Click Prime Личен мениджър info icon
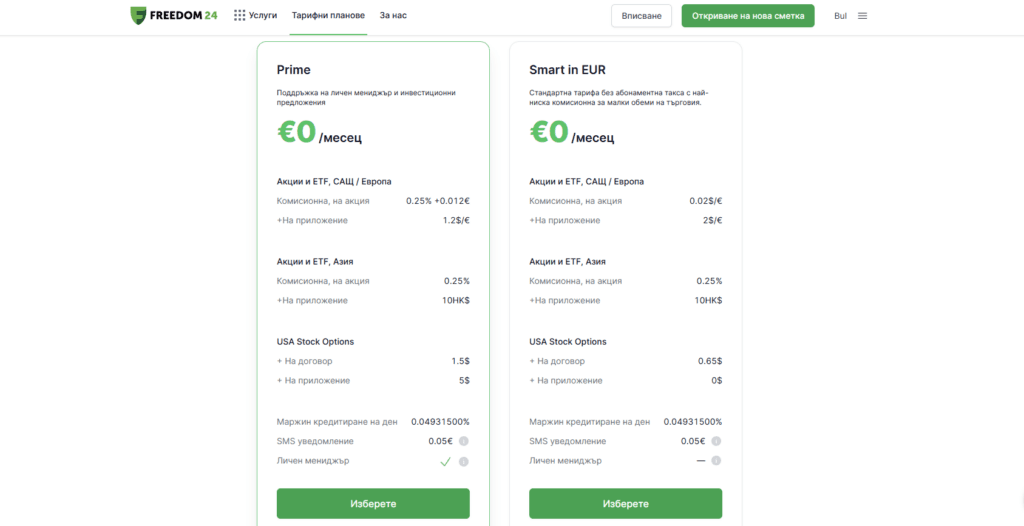 [x=463, y=461]
